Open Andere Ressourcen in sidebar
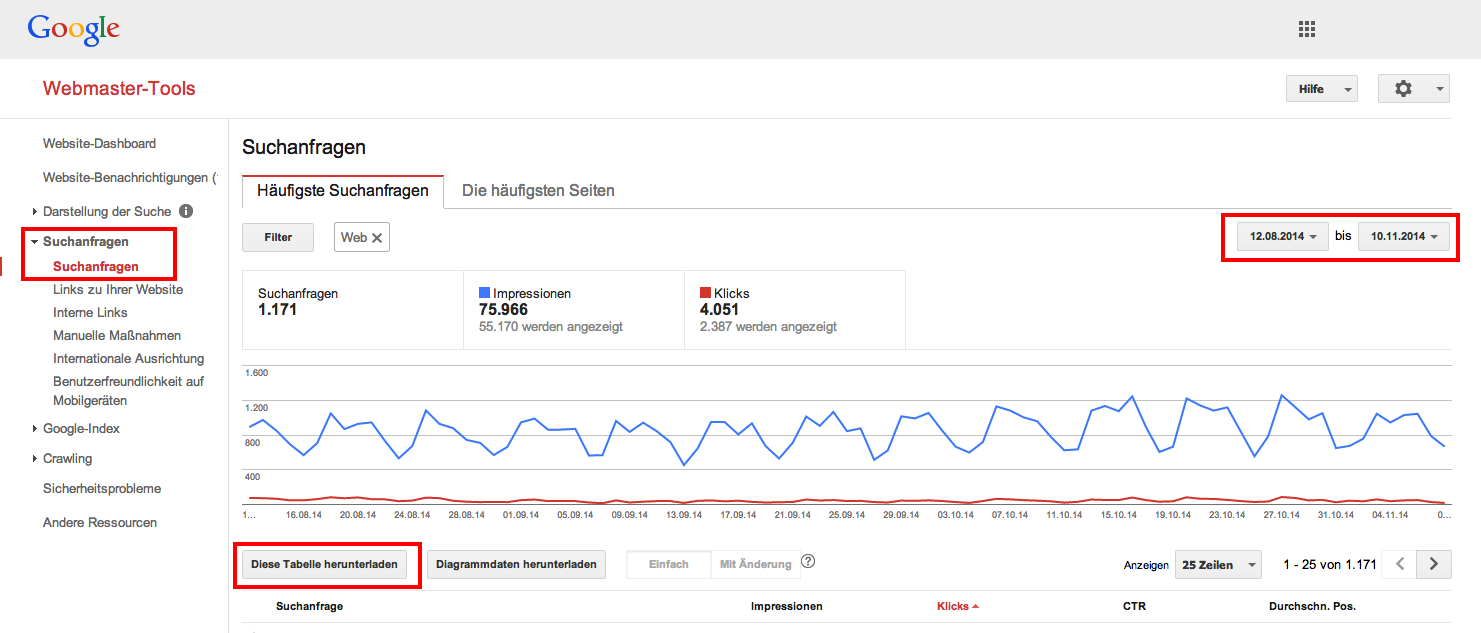The height and width of the screenshot is (633, 1481). coord(100,523)
